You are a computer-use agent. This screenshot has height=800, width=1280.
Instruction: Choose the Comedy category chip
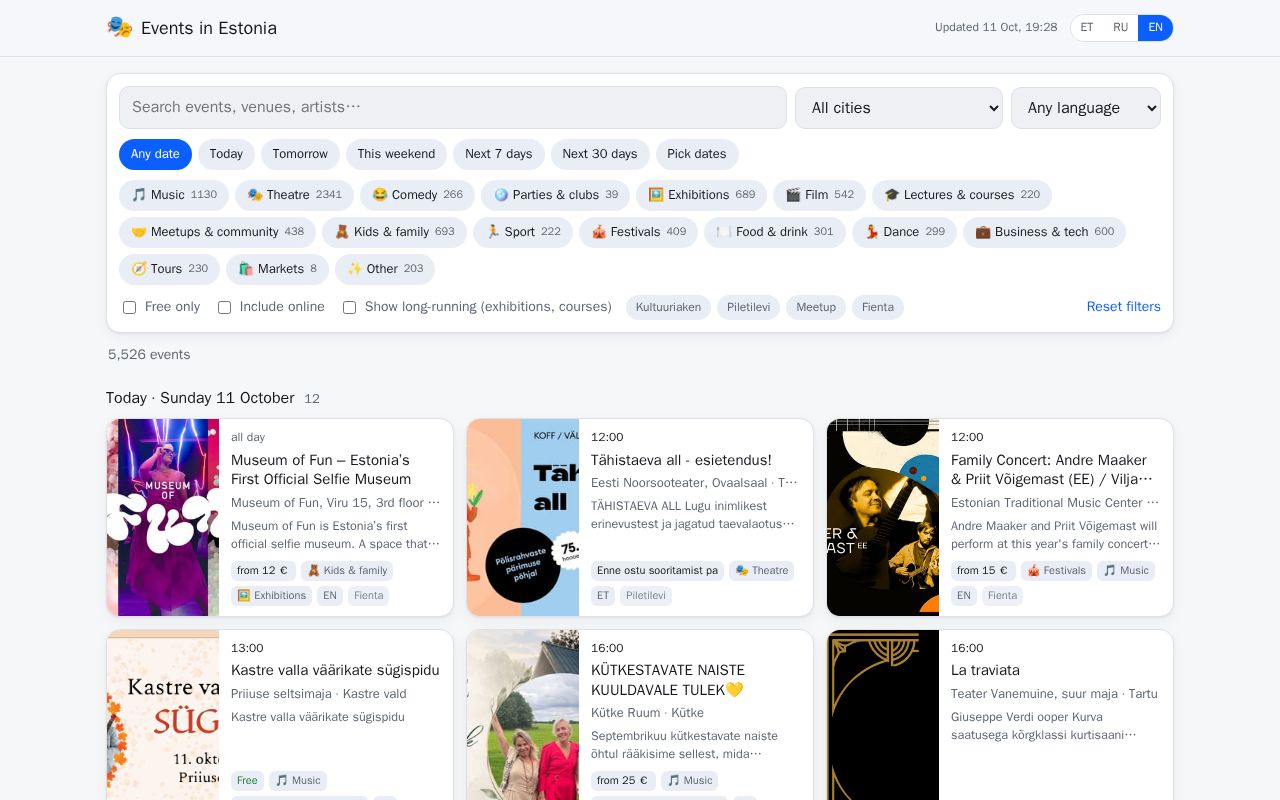[417, 195]
